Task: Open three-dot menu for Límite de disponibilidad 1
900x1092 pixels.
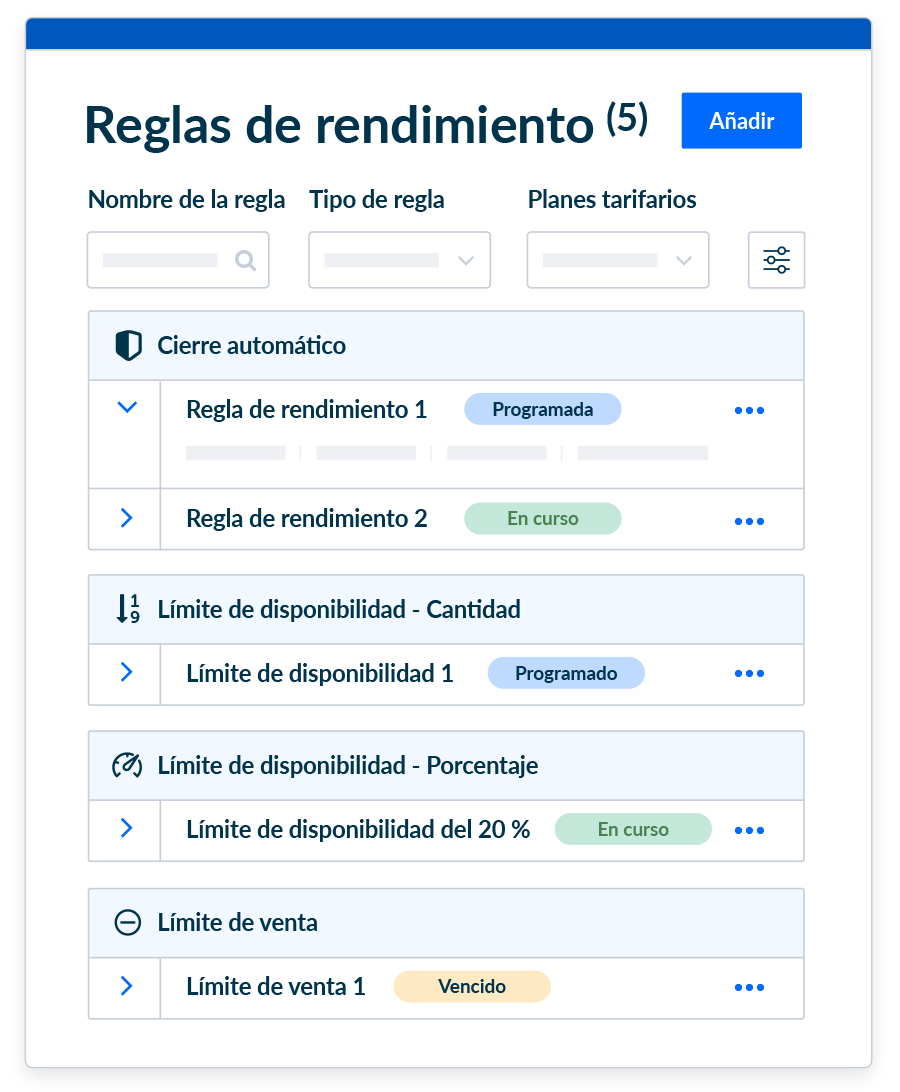Action: click(x=749, y=675)
